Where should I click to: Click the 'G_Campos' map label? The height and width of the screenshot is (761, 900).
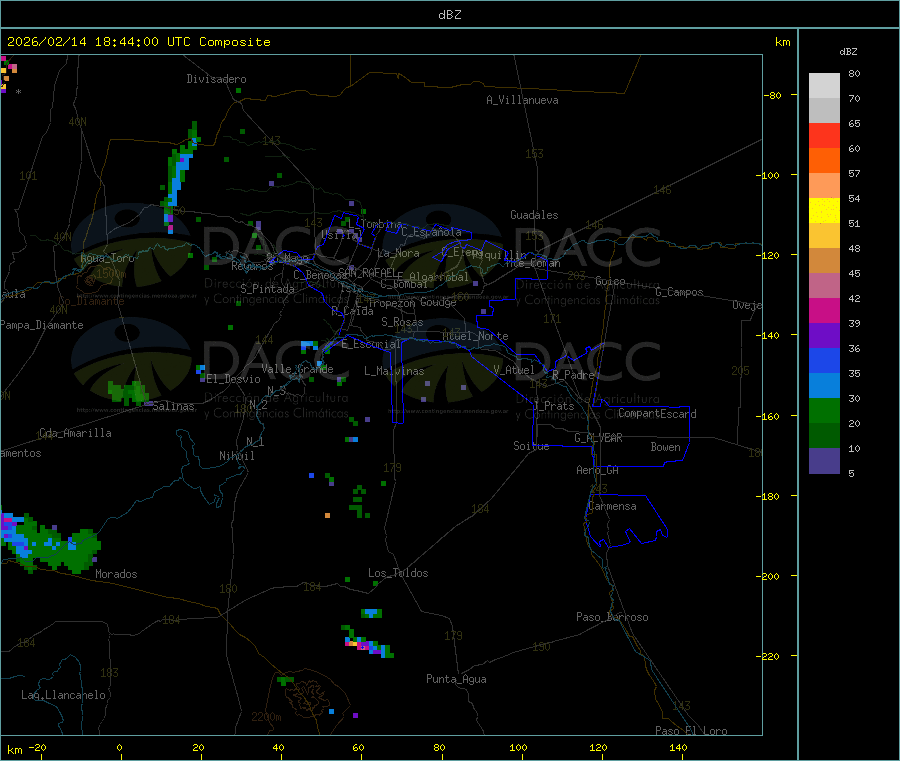(680, 292)
